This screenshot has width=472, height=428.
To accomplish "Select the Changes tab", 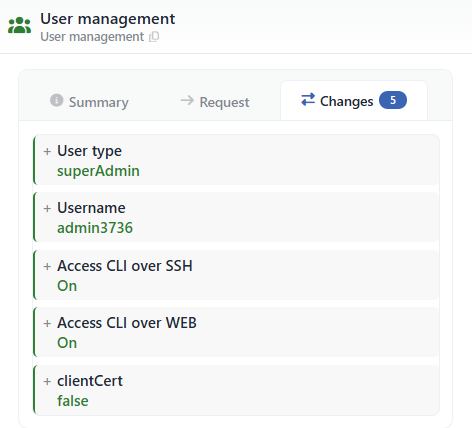I will point(354,100).
